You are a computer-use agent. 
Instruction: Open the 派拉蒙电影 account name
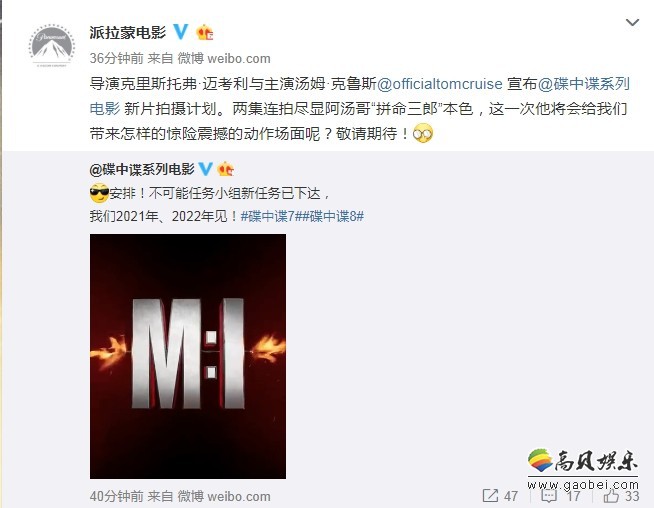coord(128,33)
